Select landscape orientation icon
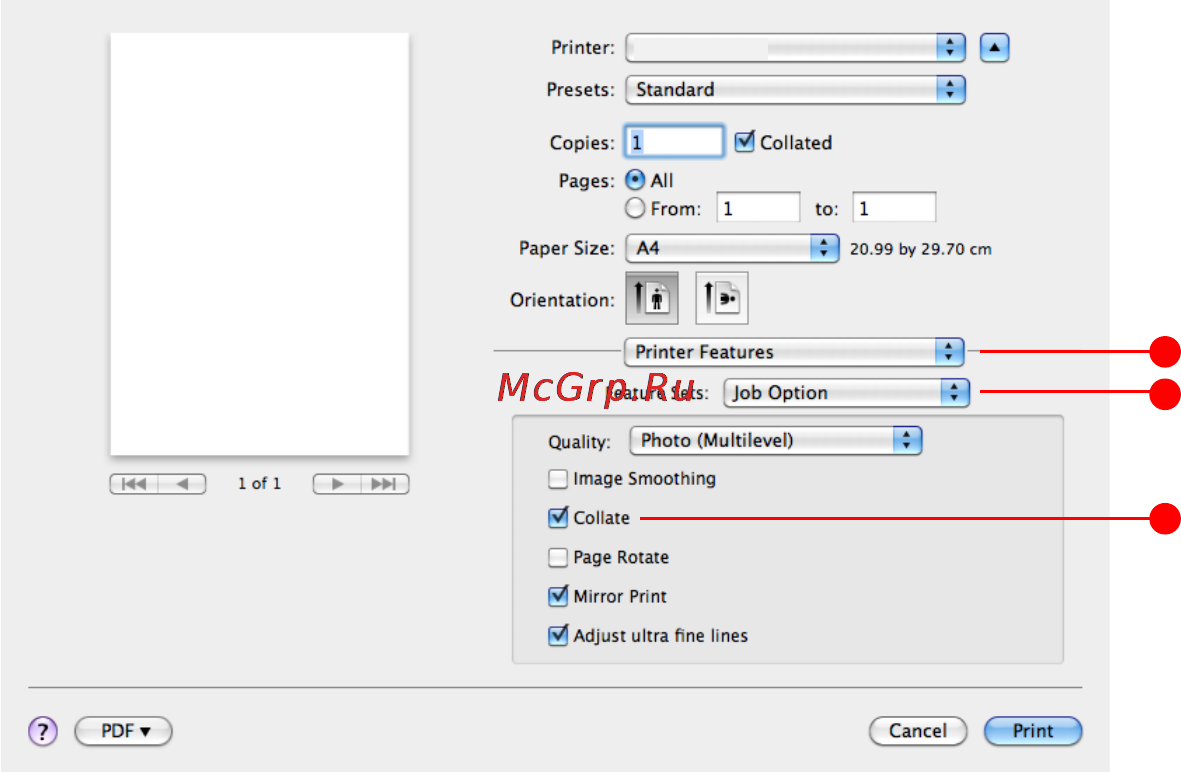This screenshot has height=772, width=1181. (x=722, y=298)
